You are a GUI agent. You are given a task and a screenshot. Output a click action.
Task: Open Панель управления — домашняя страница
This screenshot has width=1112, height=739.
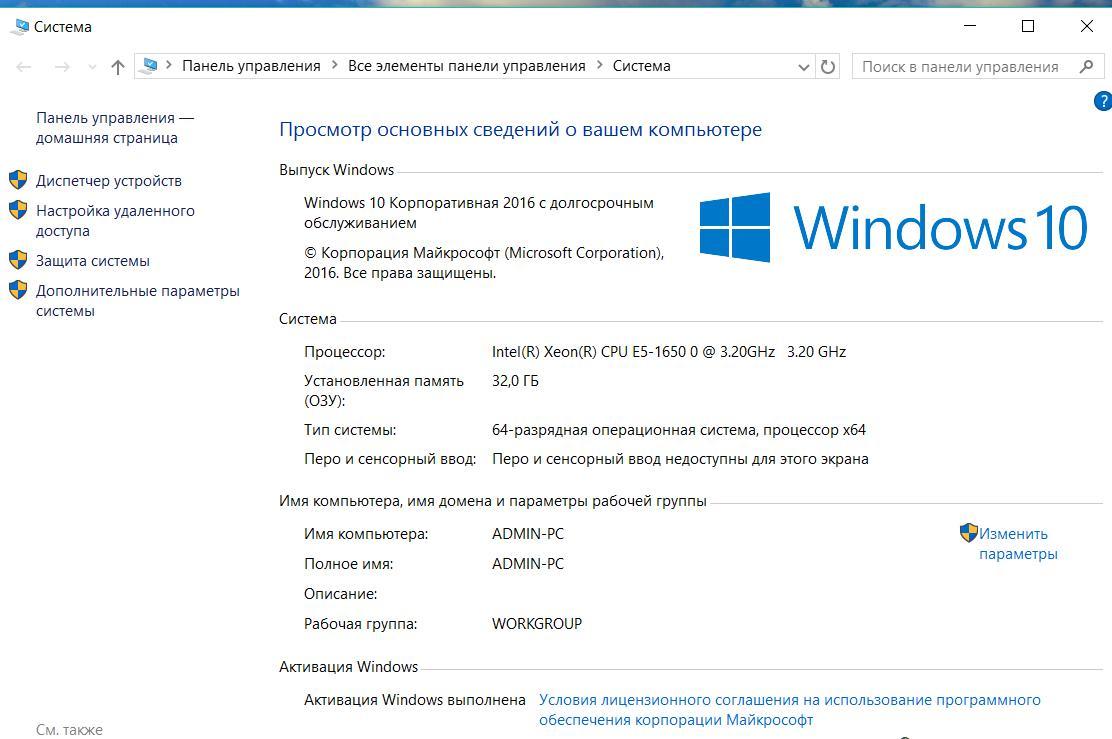pos(115,128)
